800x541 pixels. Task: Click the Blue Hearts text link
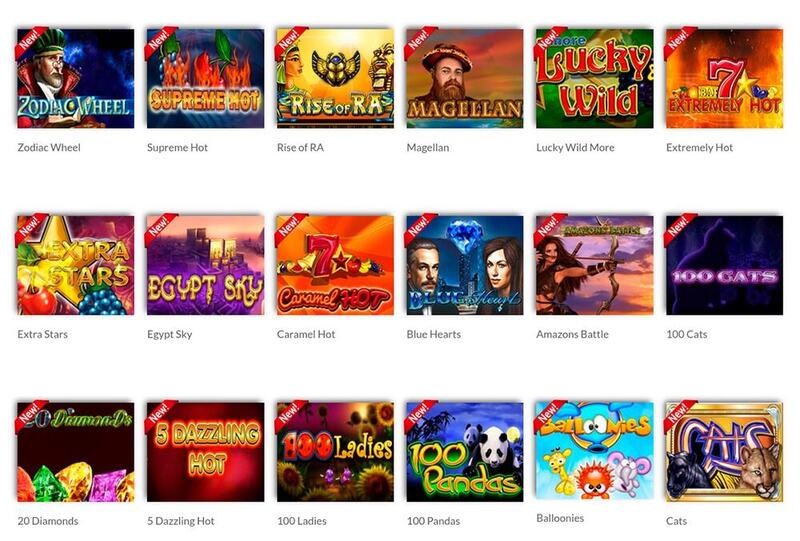(x=434, y=334)
